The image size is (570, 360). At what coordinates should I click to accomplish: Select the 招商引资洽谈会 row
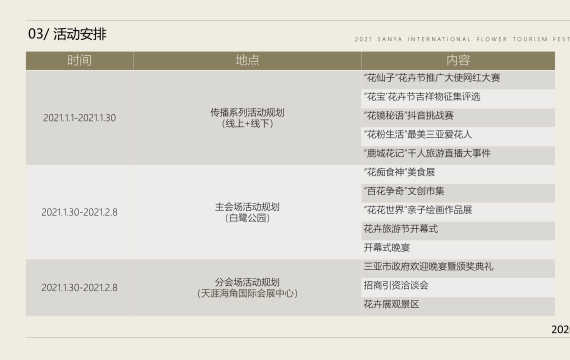458,287
